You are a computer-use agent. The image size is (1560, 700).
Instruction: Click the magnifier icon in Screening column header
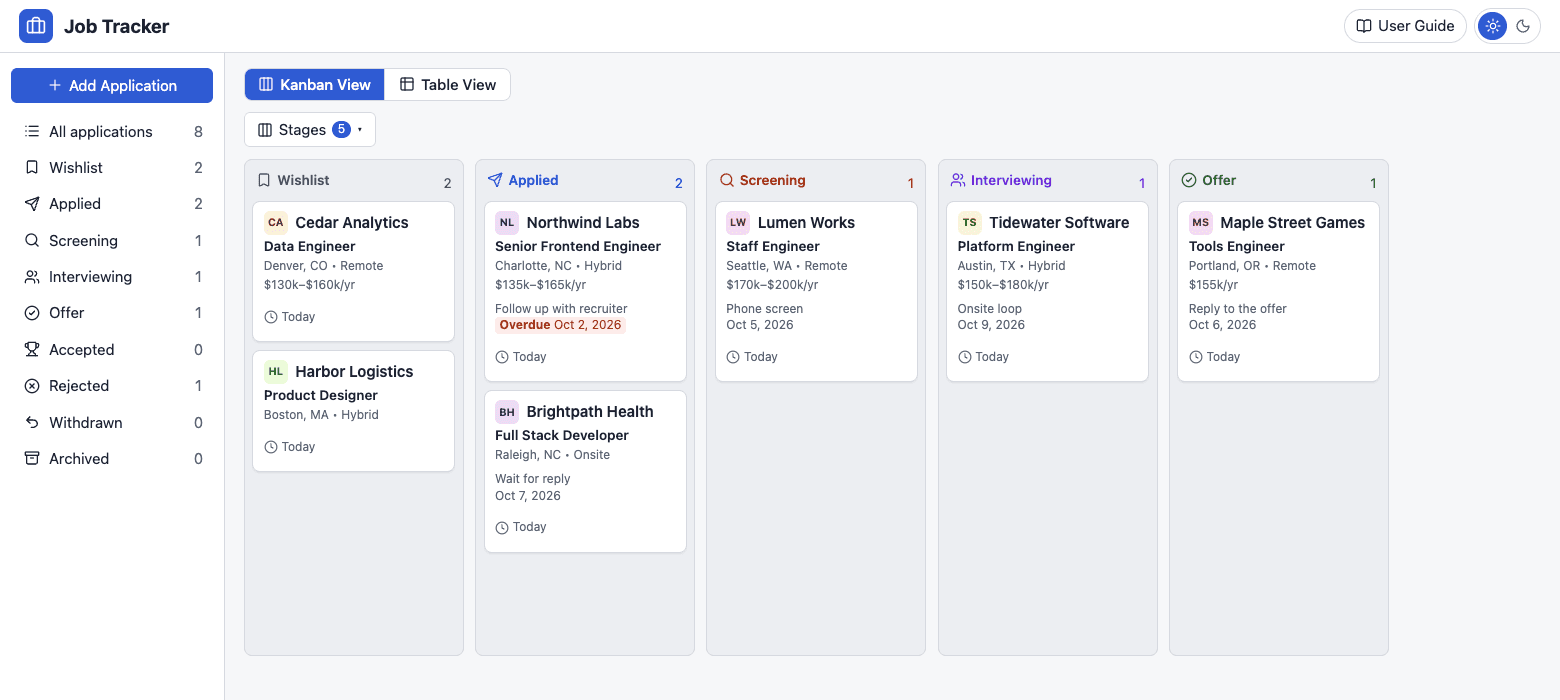727,180
